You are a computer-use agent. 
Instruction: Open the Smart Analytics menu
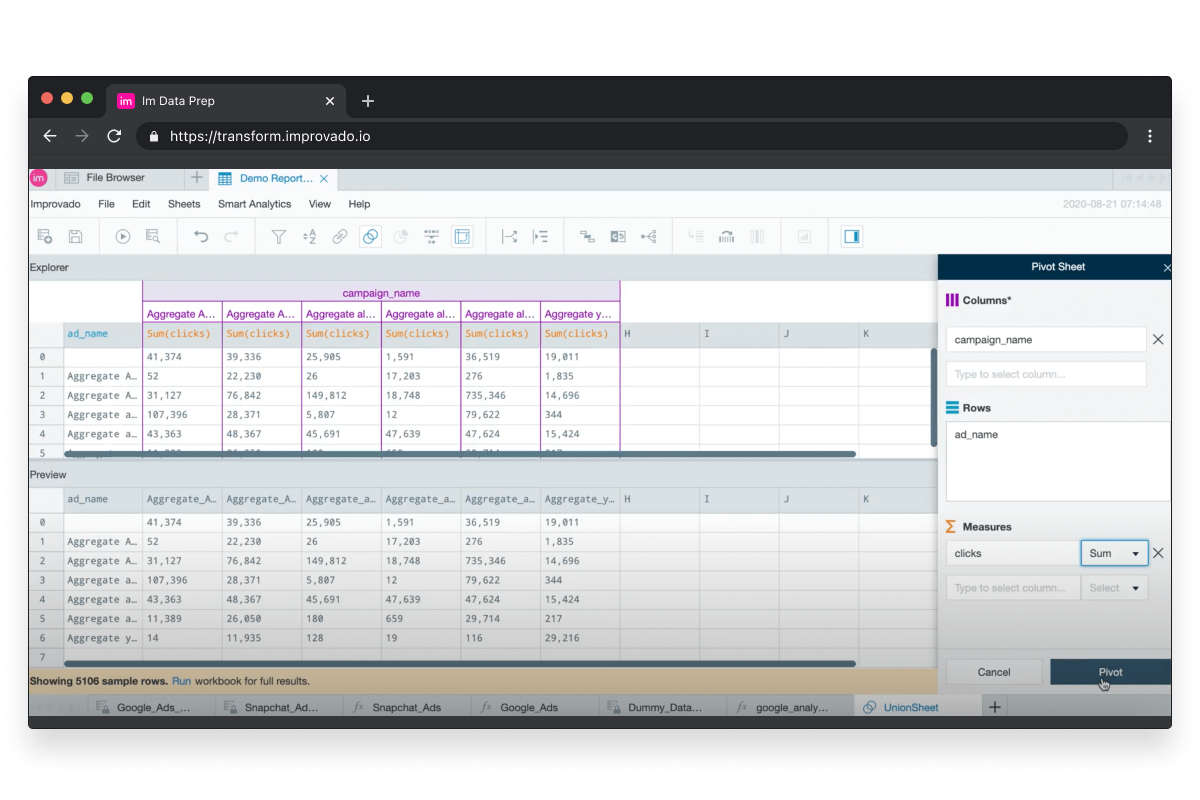pos(254,204)
